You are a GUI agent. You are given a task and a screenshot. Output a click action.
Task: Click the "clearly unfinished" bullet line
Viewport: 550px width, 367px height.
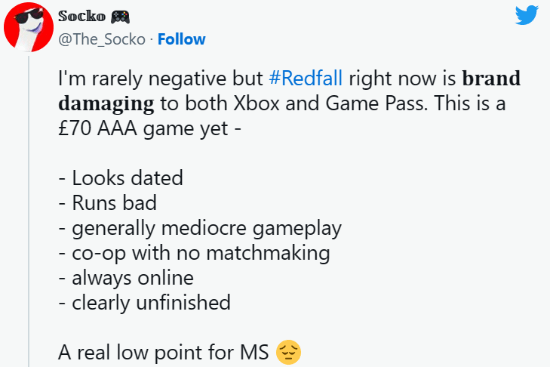click(145, 303)
